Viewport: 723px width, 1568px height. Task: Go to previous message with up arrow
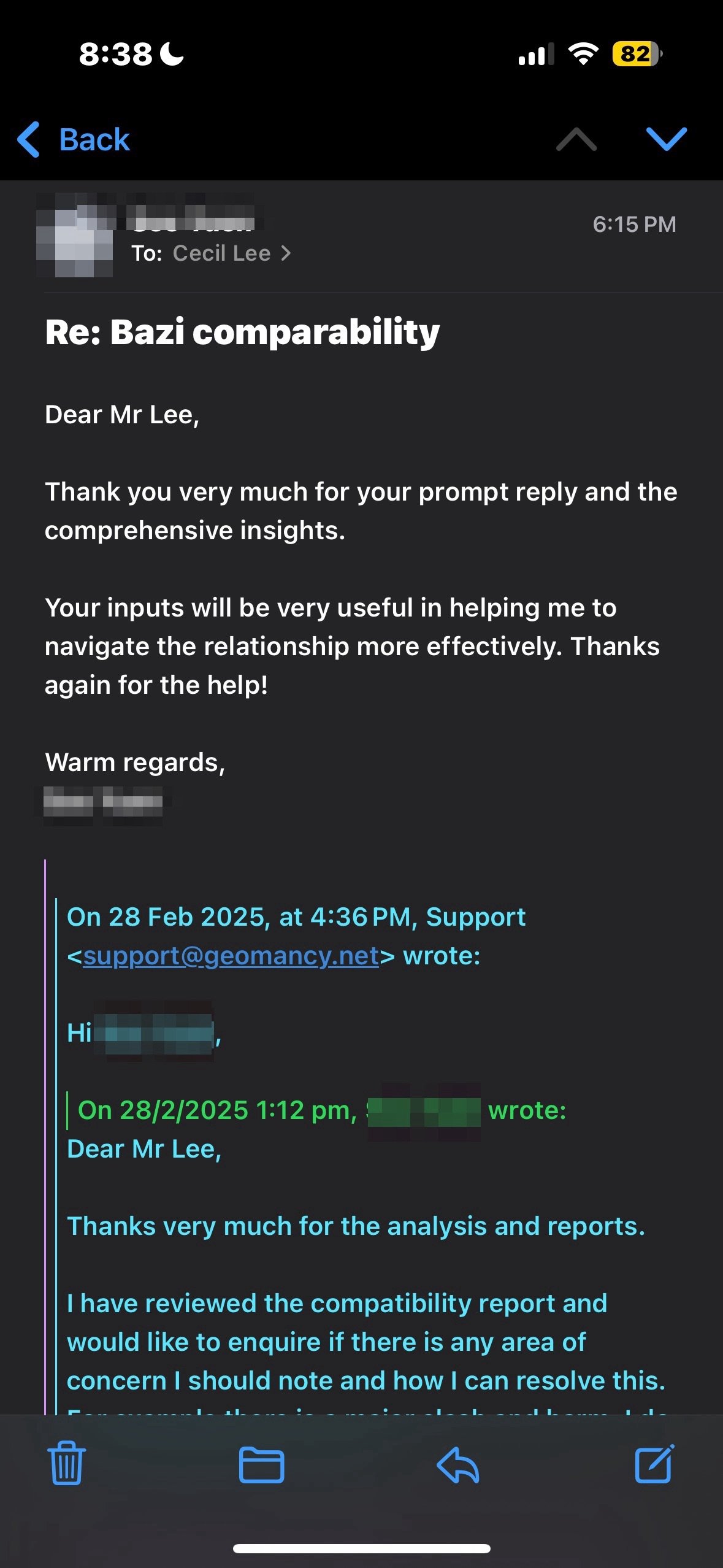point(576,139)
